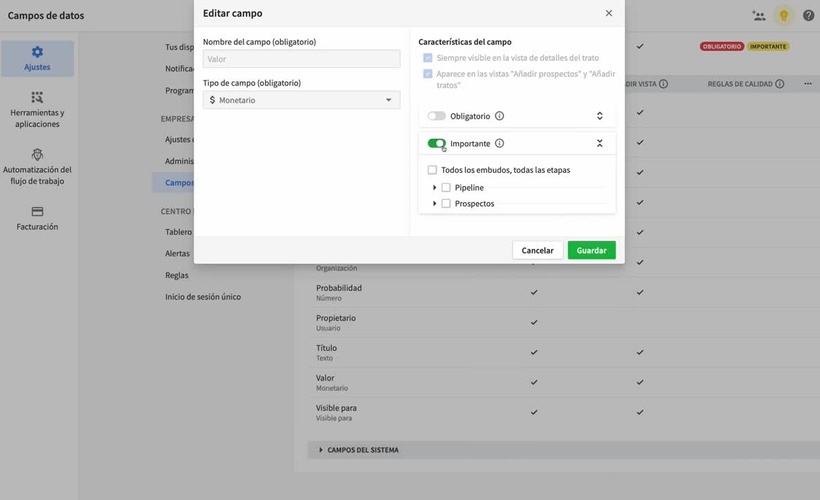Close the Editar campo dialog

point(609,13)
